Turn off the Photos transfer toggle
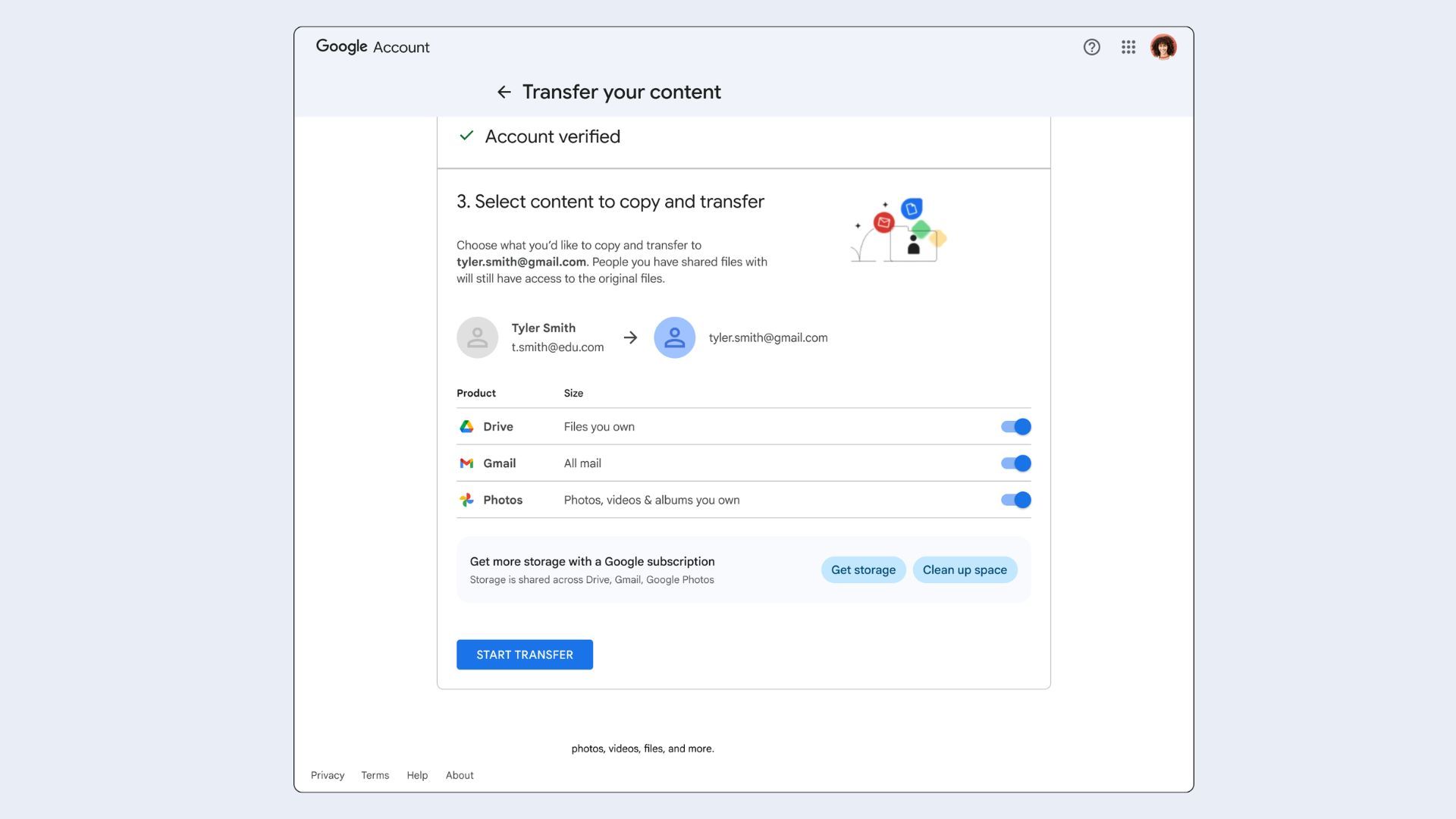Screen dimensions: 1456x819 1015,500
